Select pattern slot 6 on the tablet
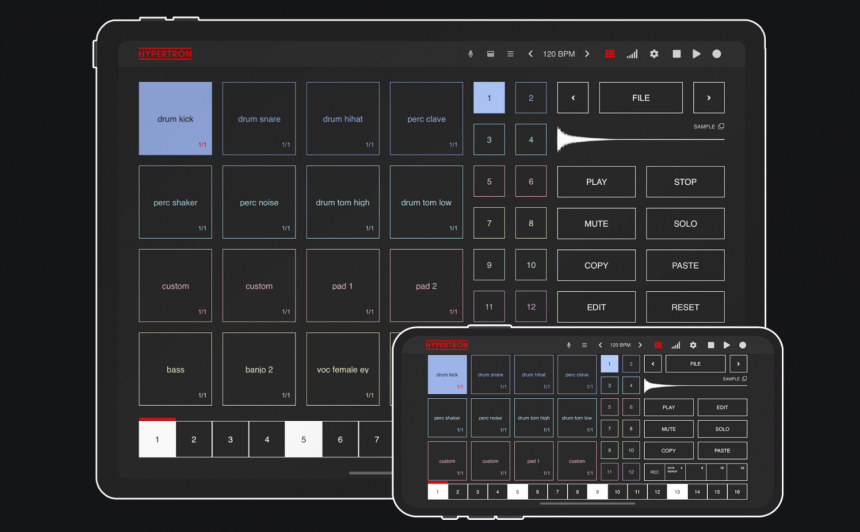The image size is (860, 532). click(531, 181)
